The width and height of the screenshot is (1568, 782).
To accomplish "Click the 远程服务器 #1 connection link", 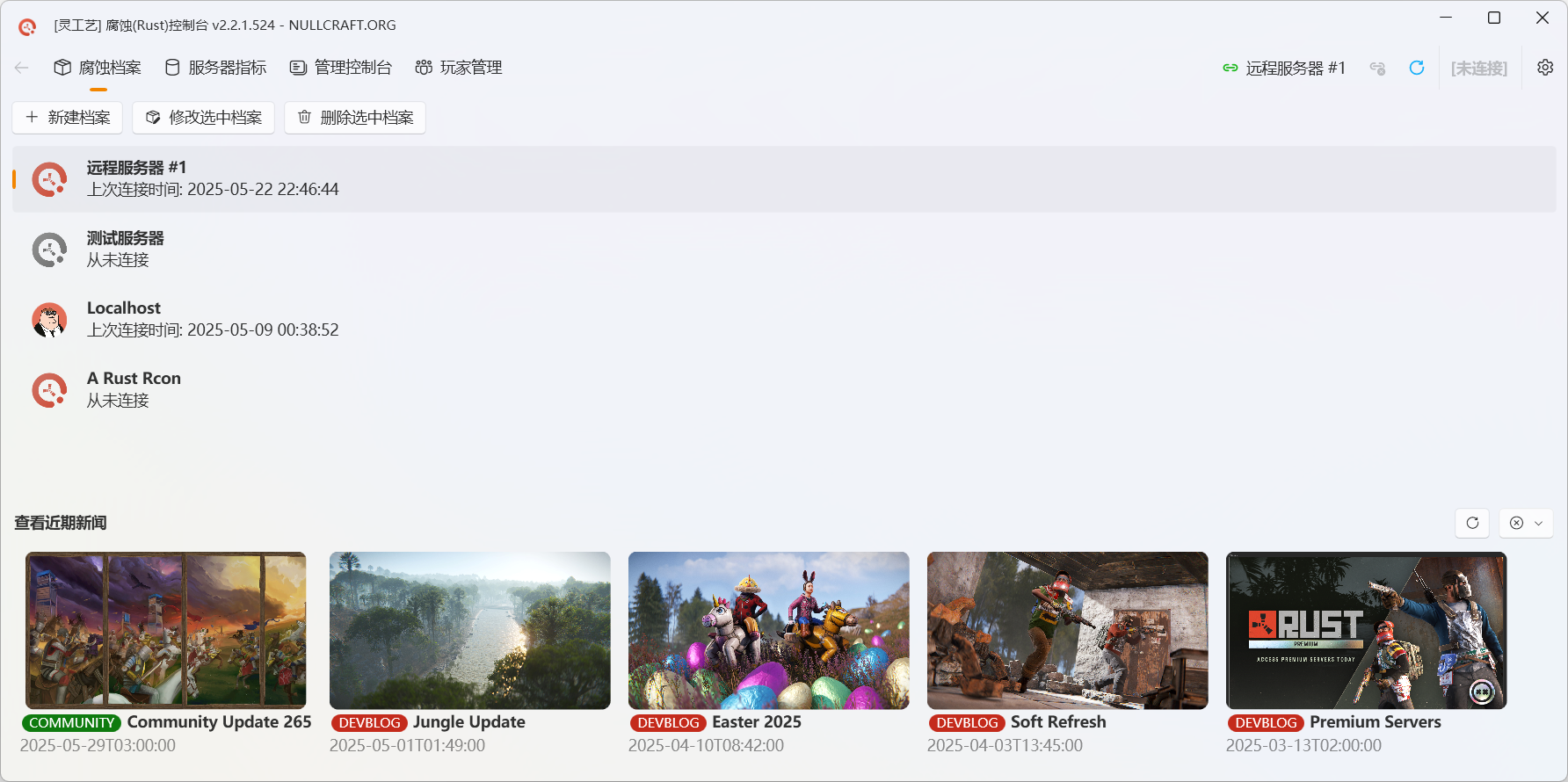I will point(1284,68).
